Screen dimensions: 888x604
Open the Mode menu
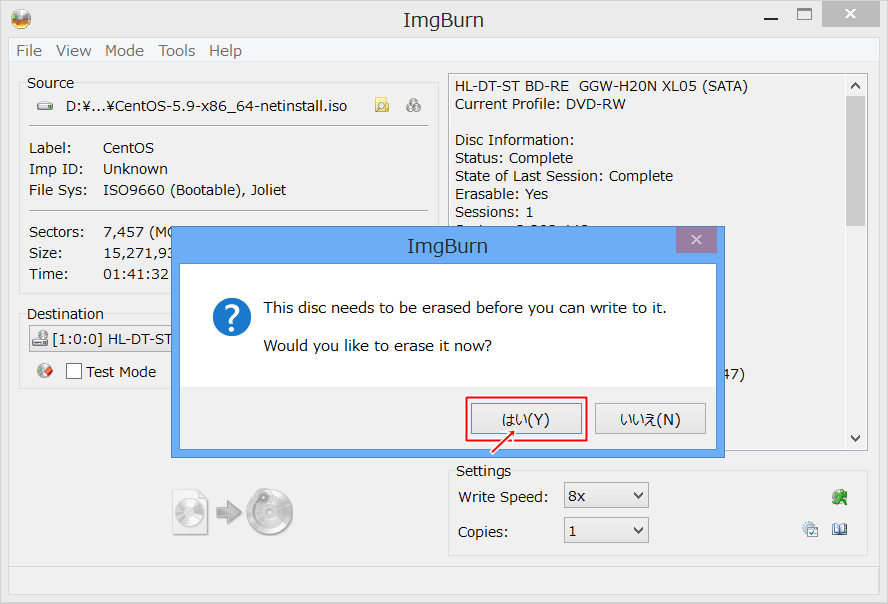pyautogui.click(x=124, y=50)
